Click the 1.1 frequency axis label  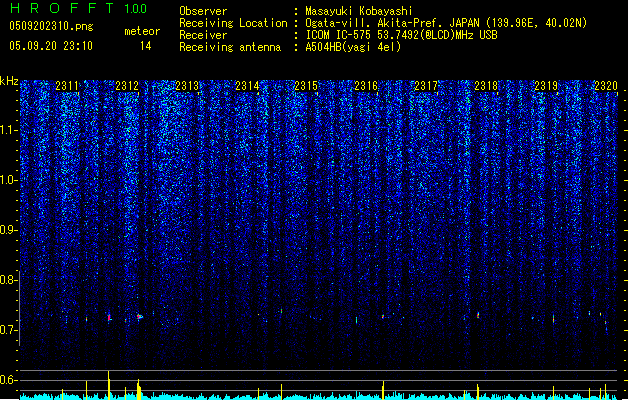click(8, 130)
